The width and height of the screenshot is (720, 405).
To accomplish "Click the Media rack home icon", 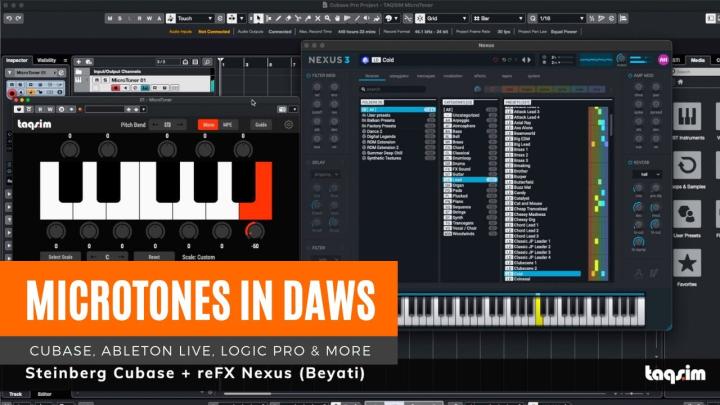I will point(681,82).
